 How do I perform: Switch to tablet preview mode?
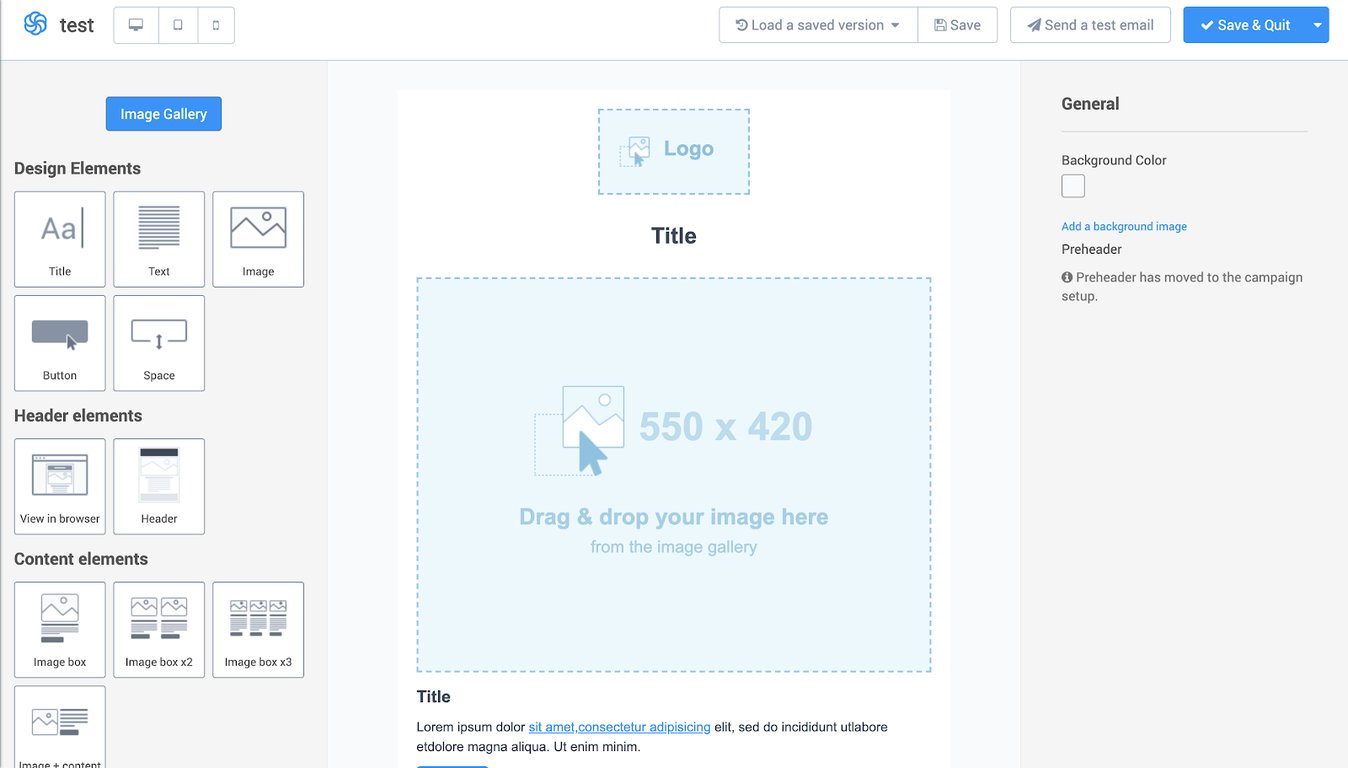[x=178, y=25]
